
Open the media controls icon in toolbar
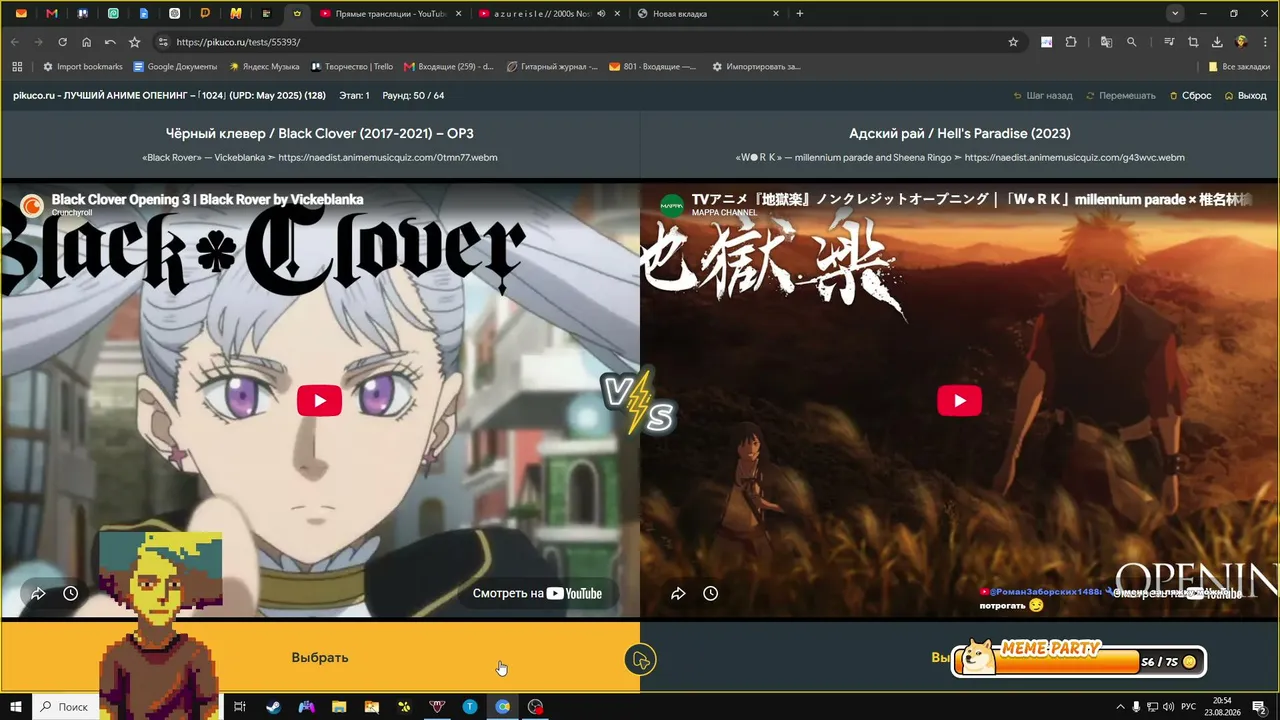point(1169,42)
